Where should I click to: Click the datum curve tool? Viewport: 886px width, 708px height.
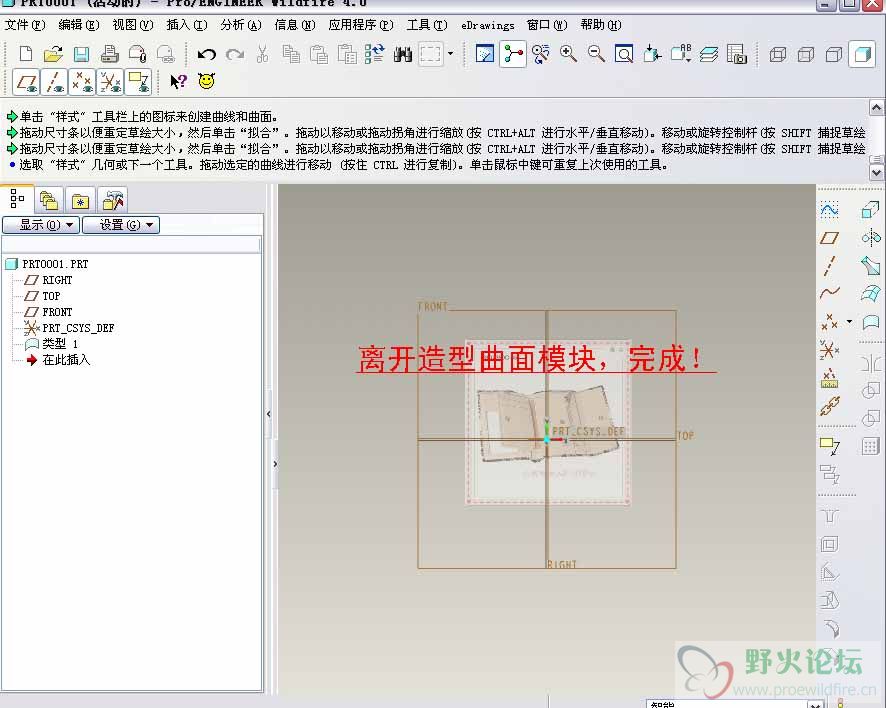[829, 293]
